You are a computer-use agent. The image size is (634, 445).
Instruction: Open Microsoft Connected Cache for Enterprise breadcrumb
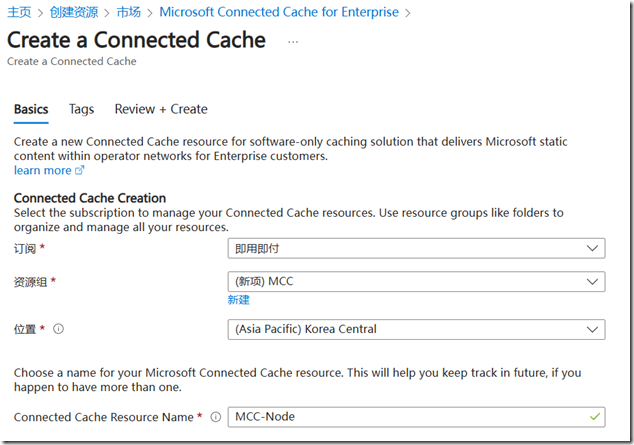click(279, 12)
